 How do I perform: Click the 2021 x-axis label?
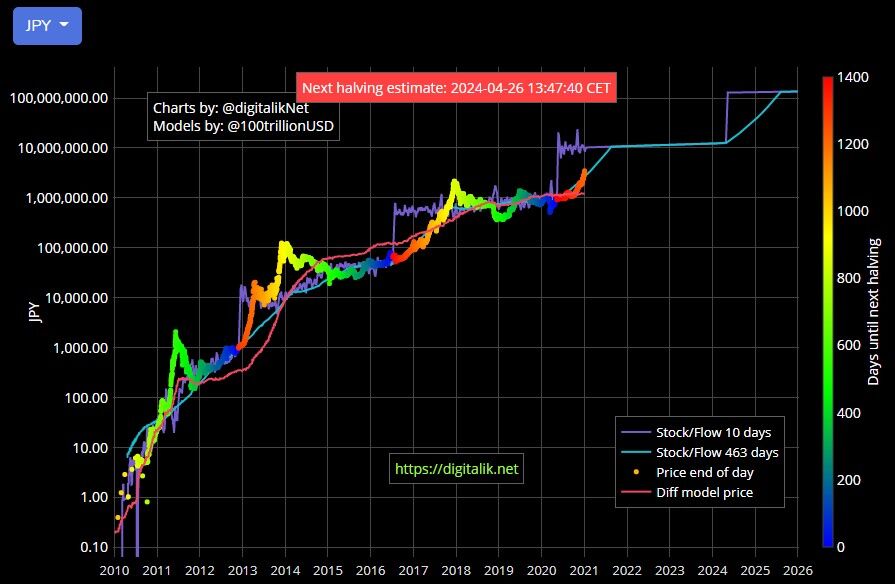click(x=584, y=570)
